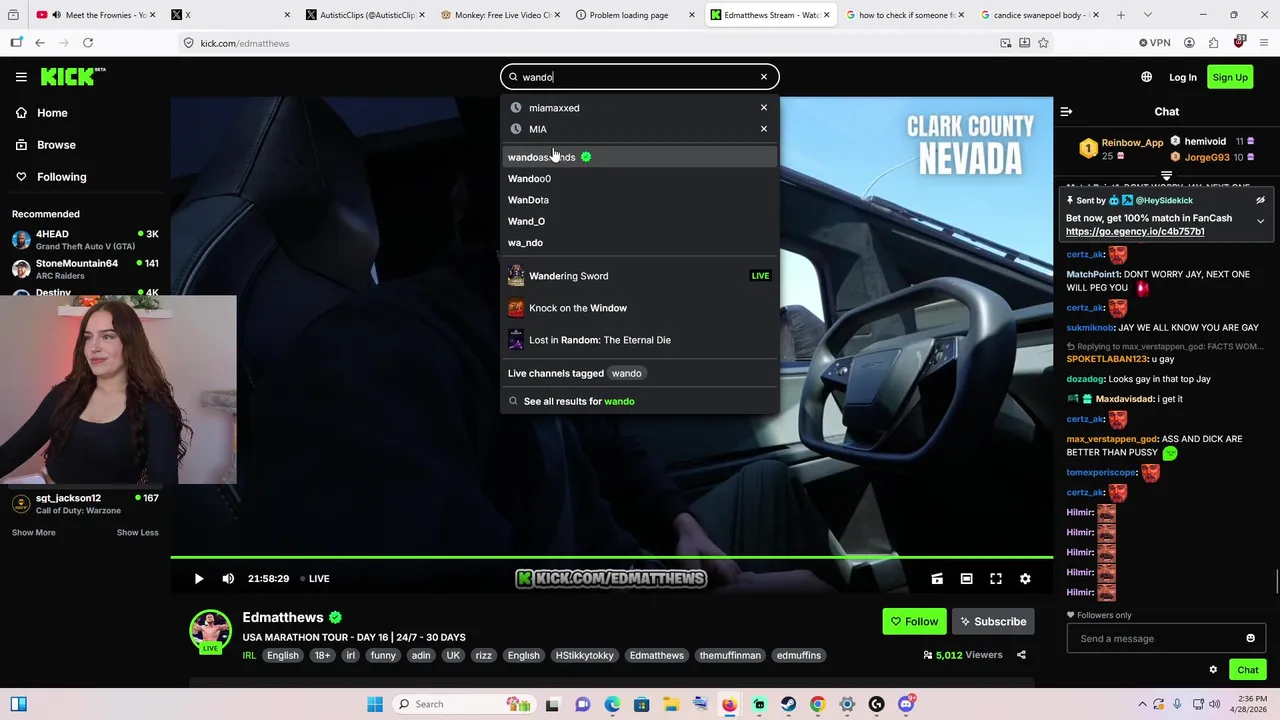This screenshot has height=720, width=1280.
Task: Share the stream
Action: click(1021, 655)
